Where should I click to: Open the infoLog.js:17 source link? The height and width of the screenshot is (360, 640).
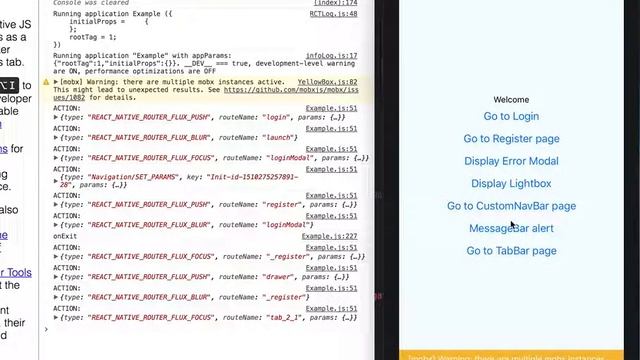[x=331, y=56]
